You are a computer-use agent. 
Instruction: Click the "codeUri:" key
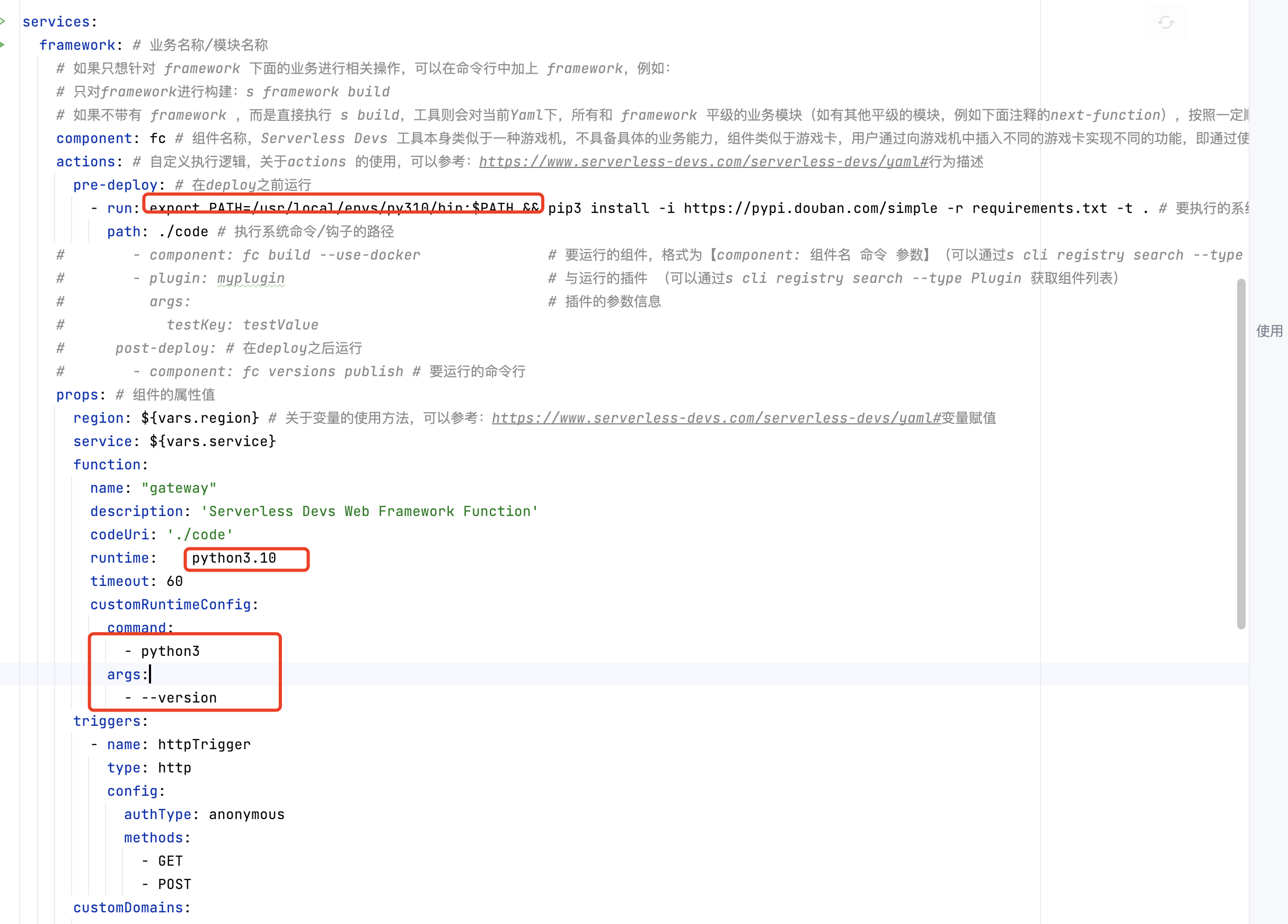123,535
